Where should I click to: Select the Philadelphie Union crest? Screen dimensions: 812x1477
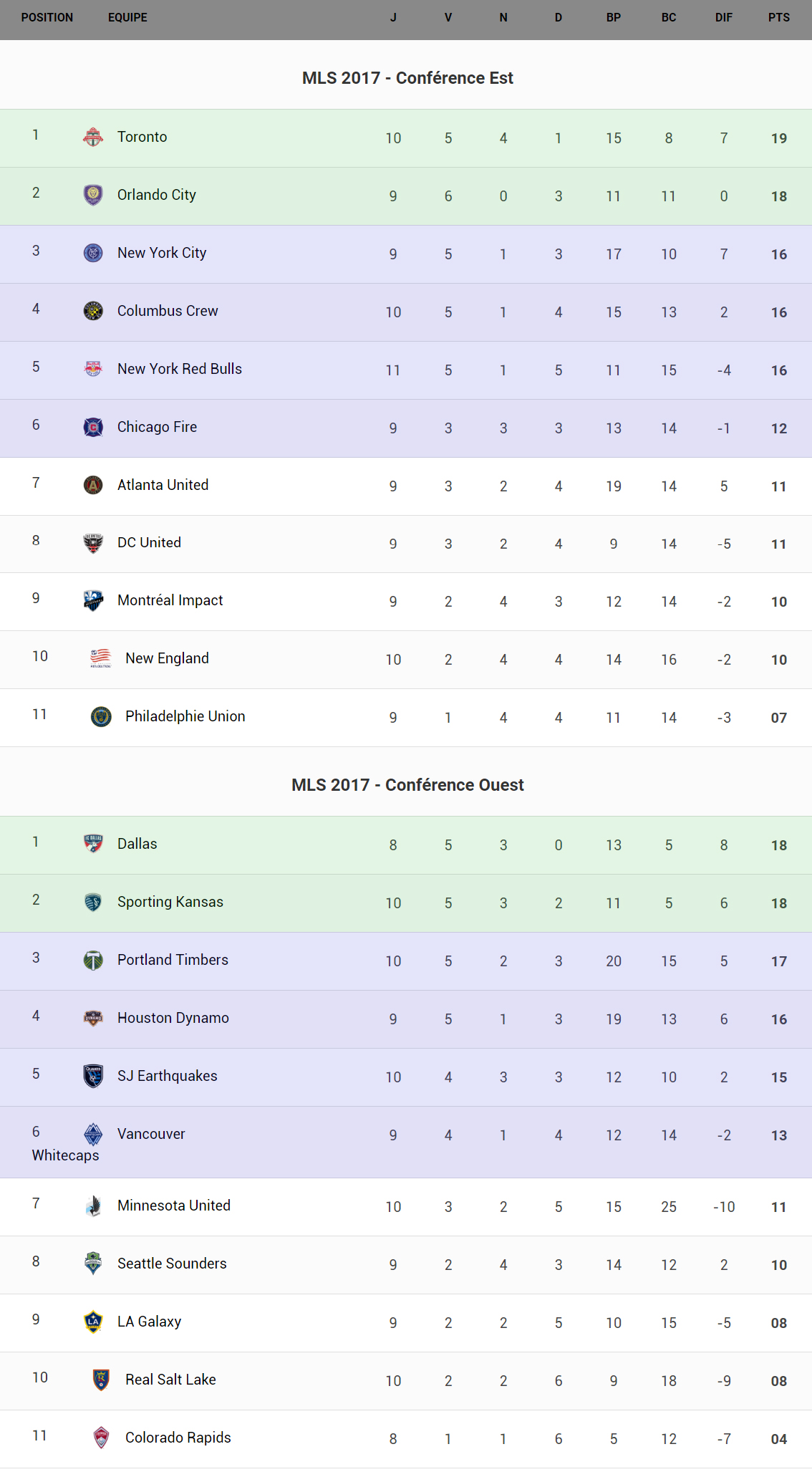(101, 716)
